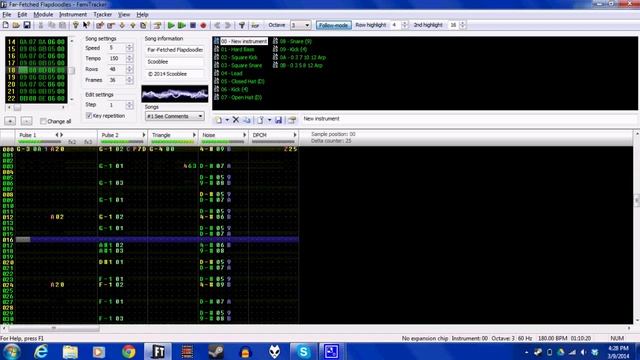The height and width of the screenshot is (360, 640).
Task: Expand DPCM effect columns
Action: point(295,135)
